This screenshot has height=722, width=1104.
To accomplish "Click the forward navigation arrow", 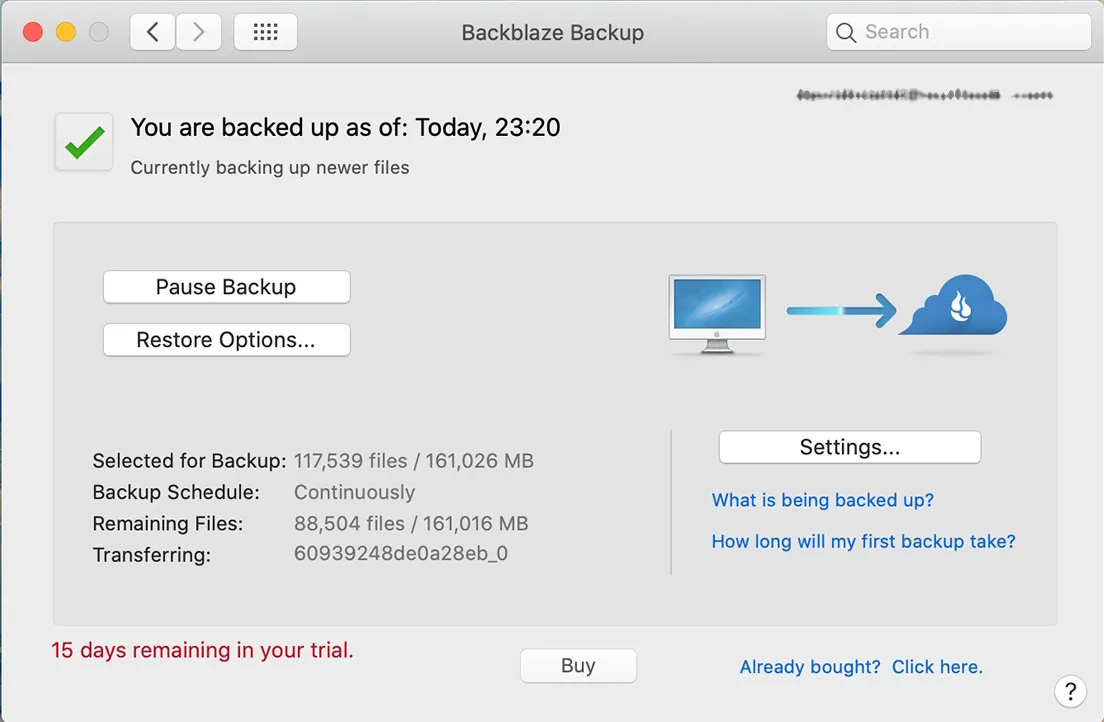I will pyautogui.click(x=198, y=31).
